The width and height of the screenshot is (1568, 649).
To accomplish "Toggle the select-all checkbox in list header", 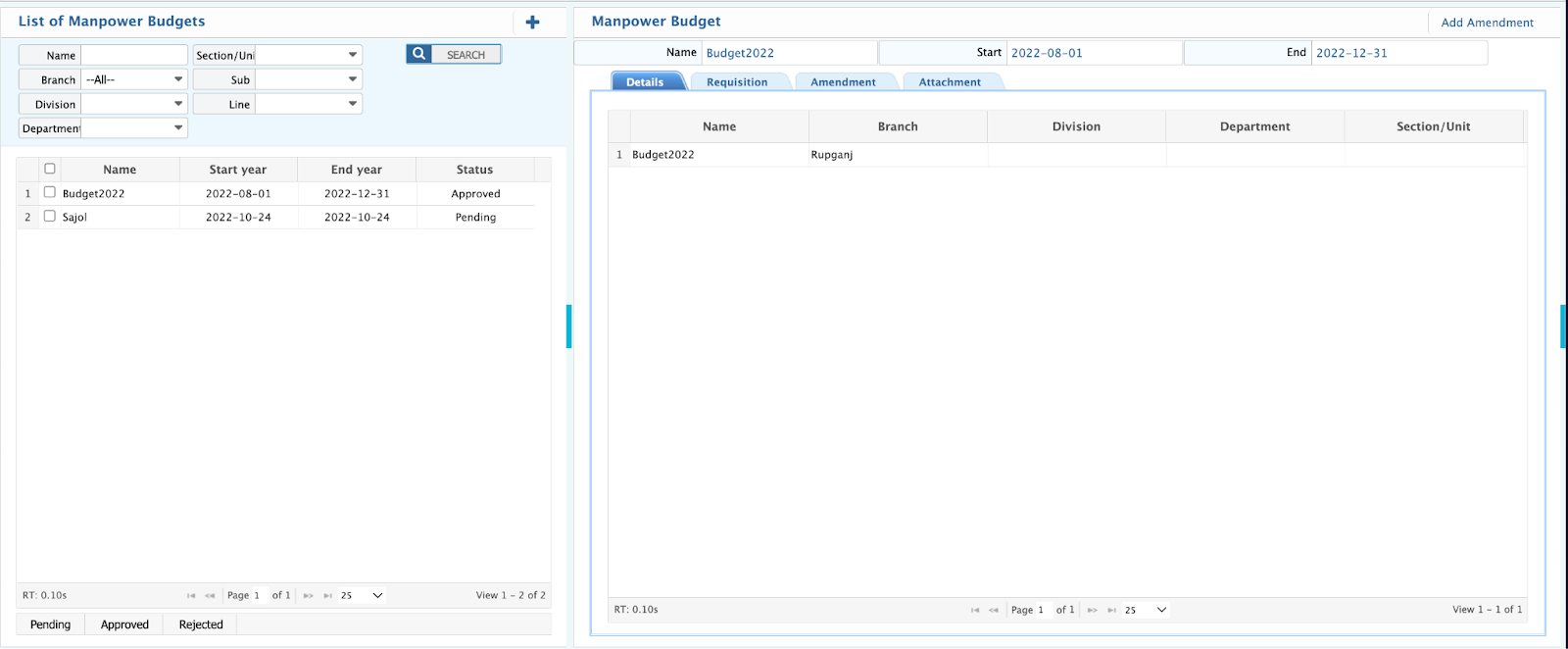I will click(50, 169).
